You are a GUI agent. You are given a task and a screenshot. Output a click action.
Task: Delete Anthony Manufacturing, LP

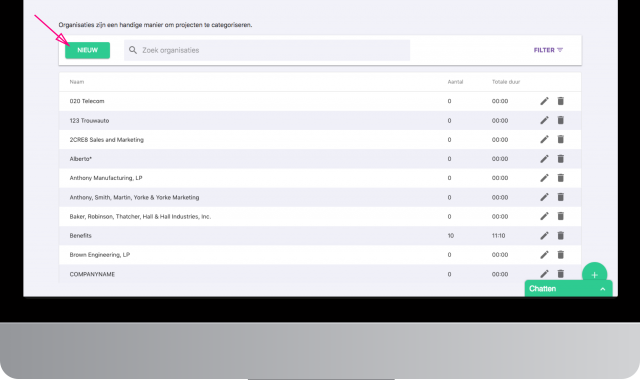561,178
